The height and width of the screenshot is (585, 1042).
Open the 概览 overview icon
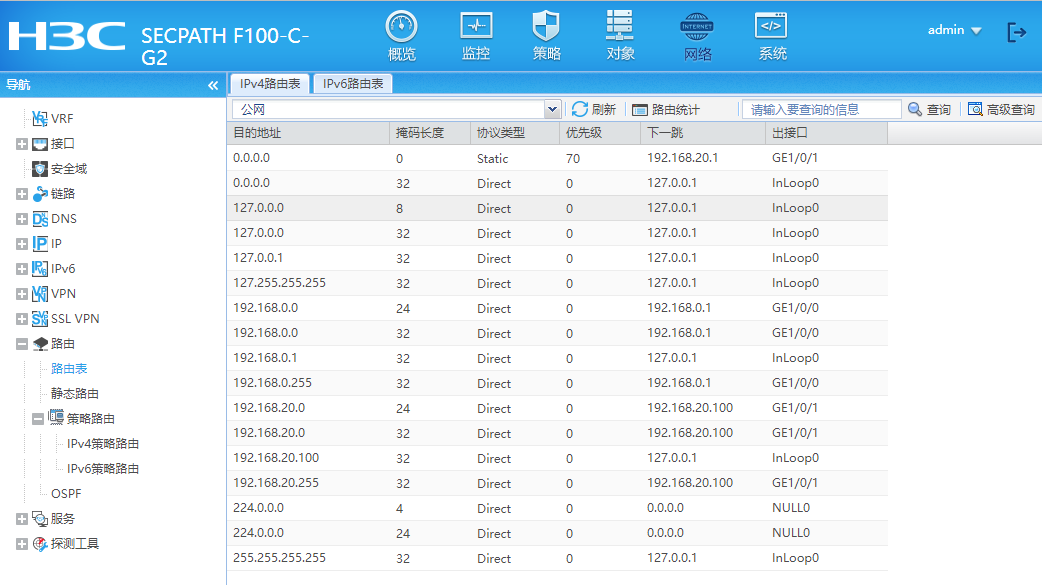(401, 27)
